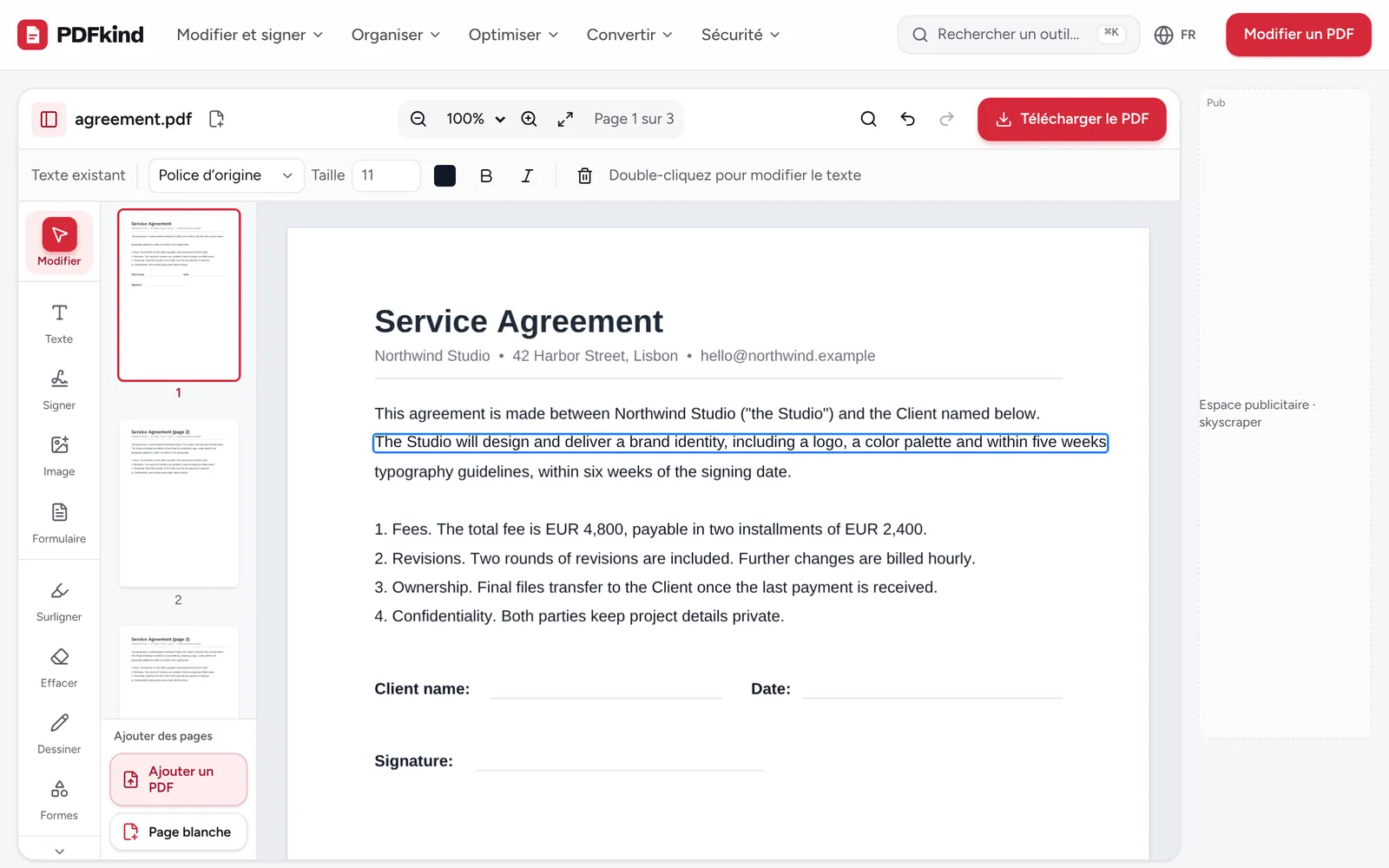Choose the Image insert tool

tap(59, 457)
